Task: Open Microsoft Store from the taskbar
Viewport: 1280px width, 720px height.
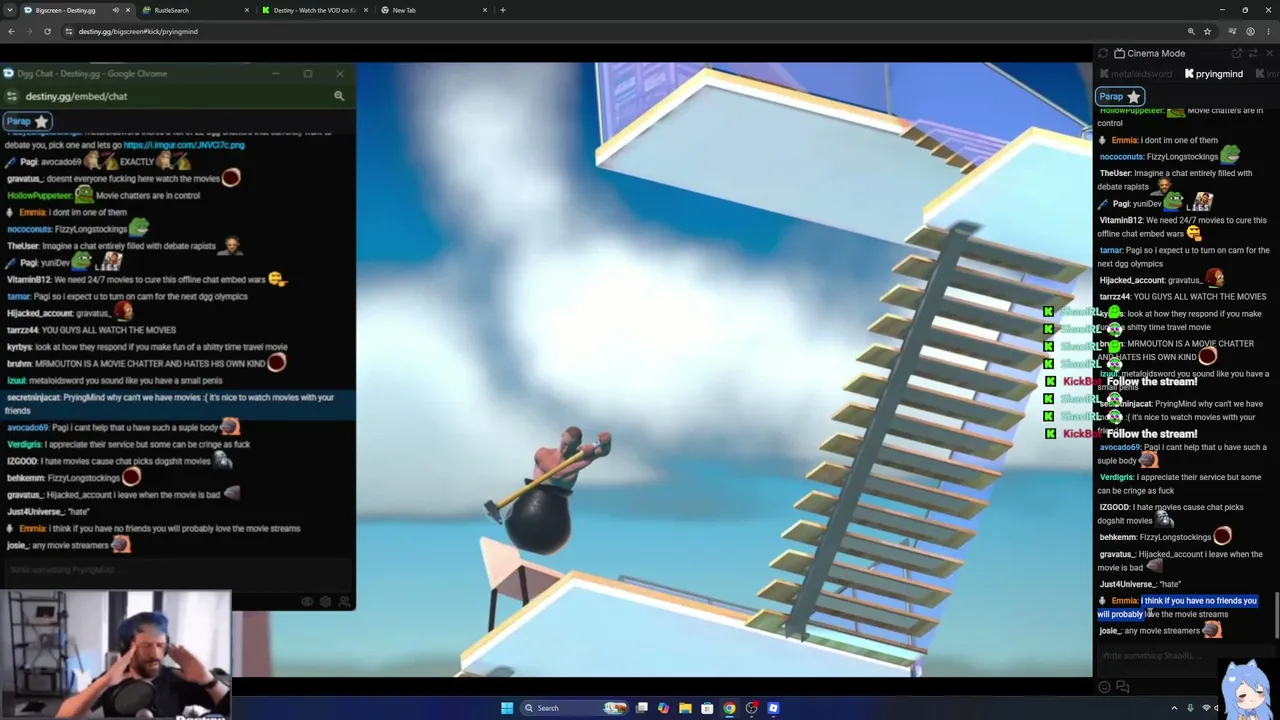Action: (x=707, y=708)
